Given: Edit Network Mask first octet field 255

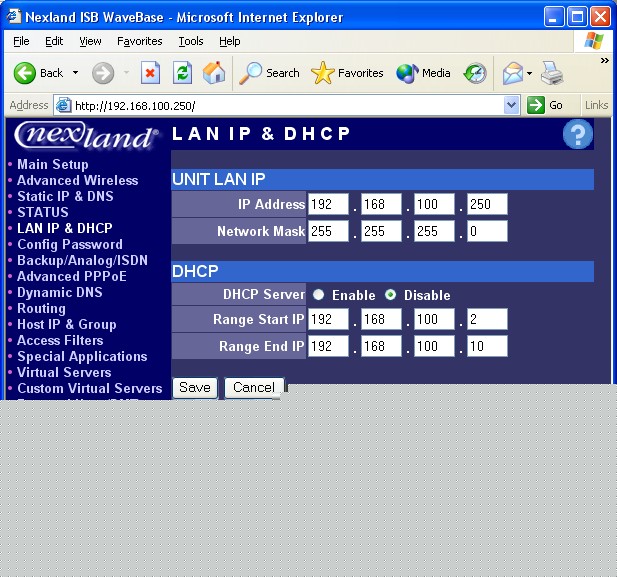Looking at the screenshot, I should coord(328,231).
